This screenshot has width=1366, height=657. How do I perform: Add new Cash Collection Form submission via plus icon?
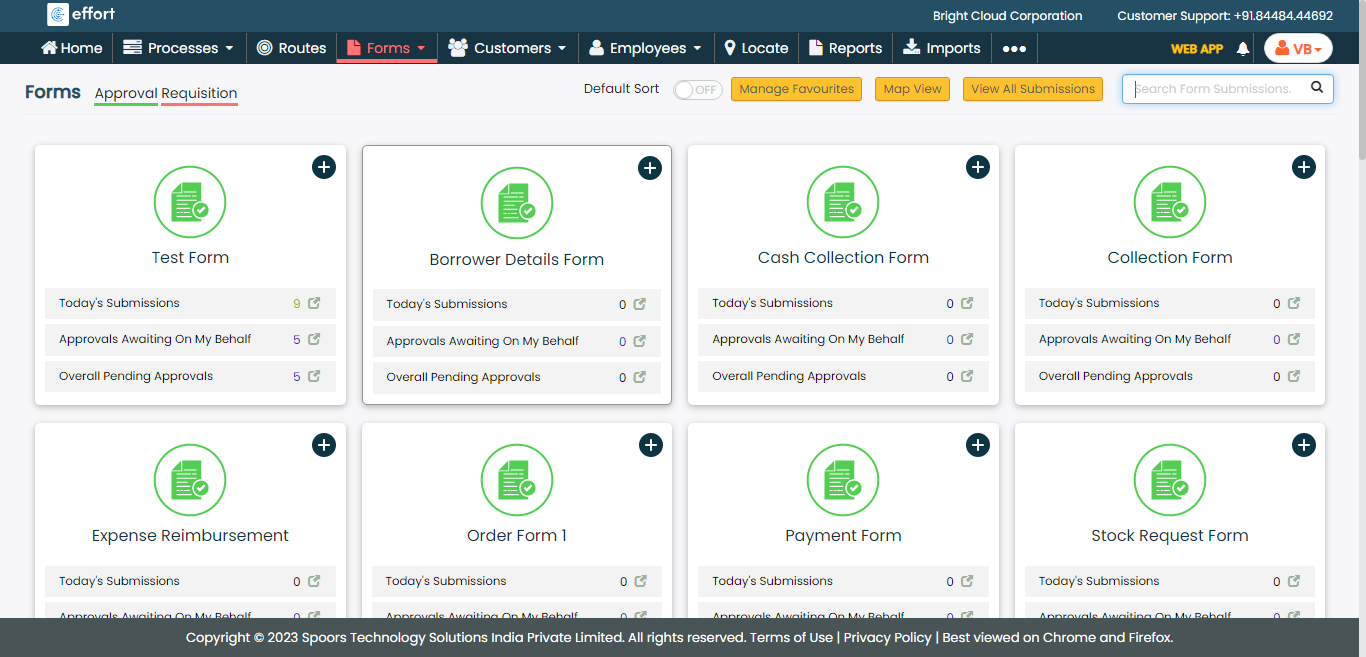coord(977,167)
